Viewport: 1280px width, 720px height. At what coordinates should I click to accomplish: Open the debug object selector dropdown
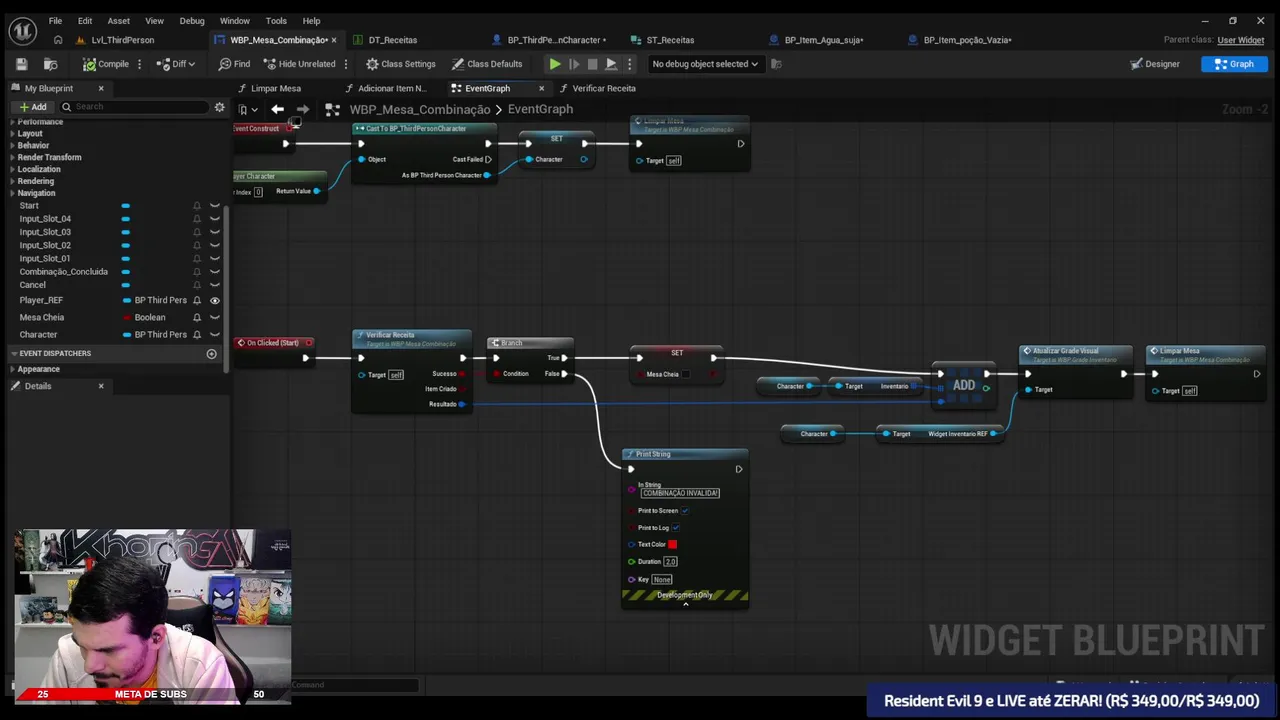coord(704,64)
